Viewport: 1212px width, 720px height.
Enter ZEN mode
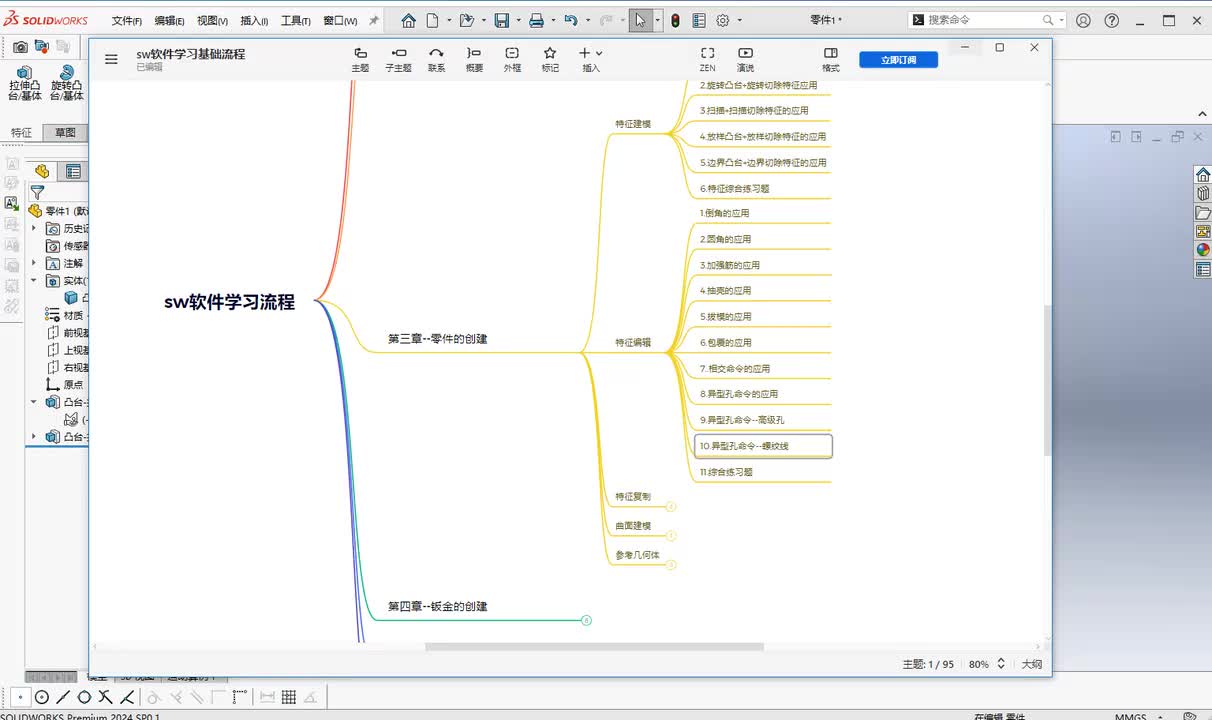click(707, 59)
